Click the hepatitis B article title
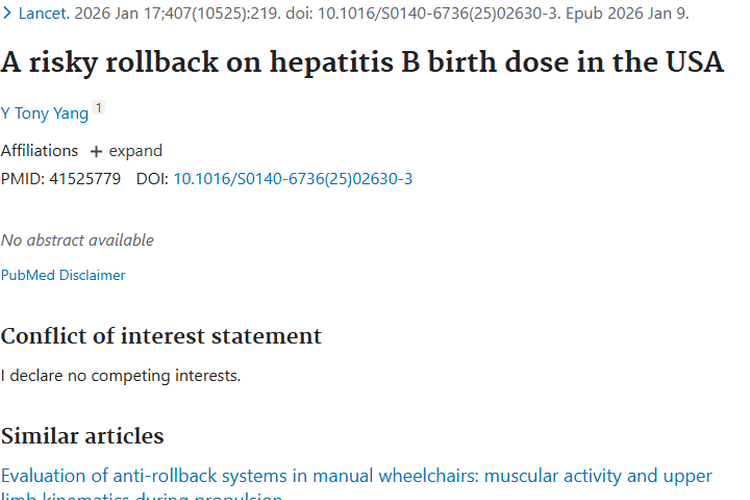 [x=362, y=62]
